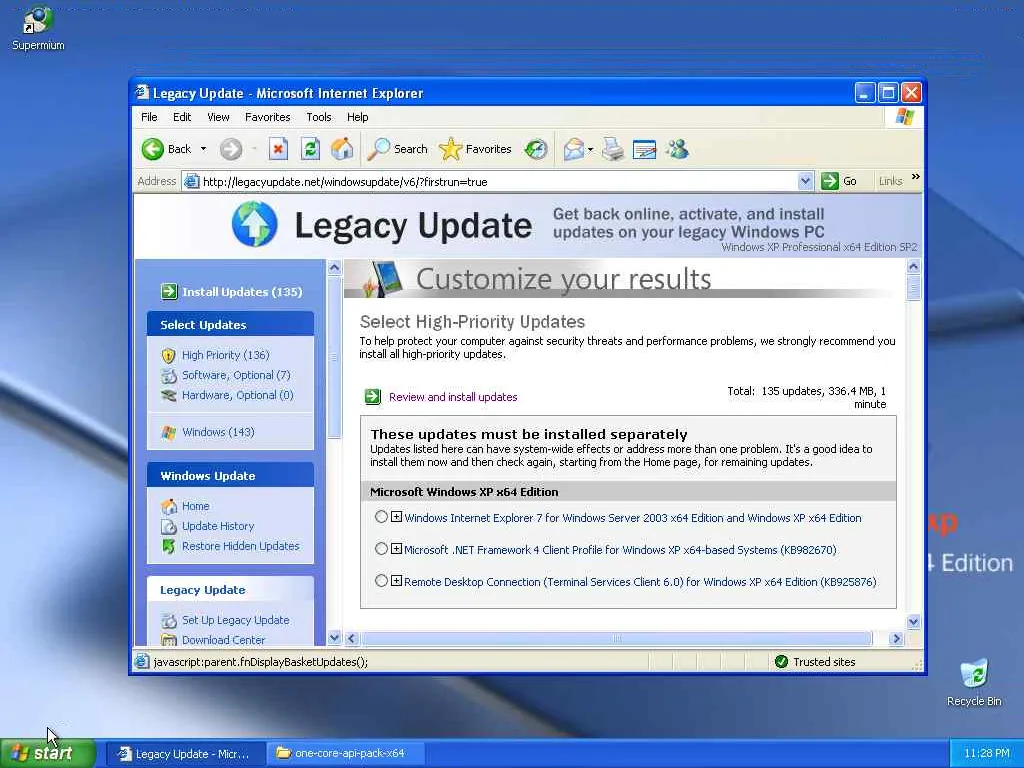Click the Software, Optional icon

[168, 376]
